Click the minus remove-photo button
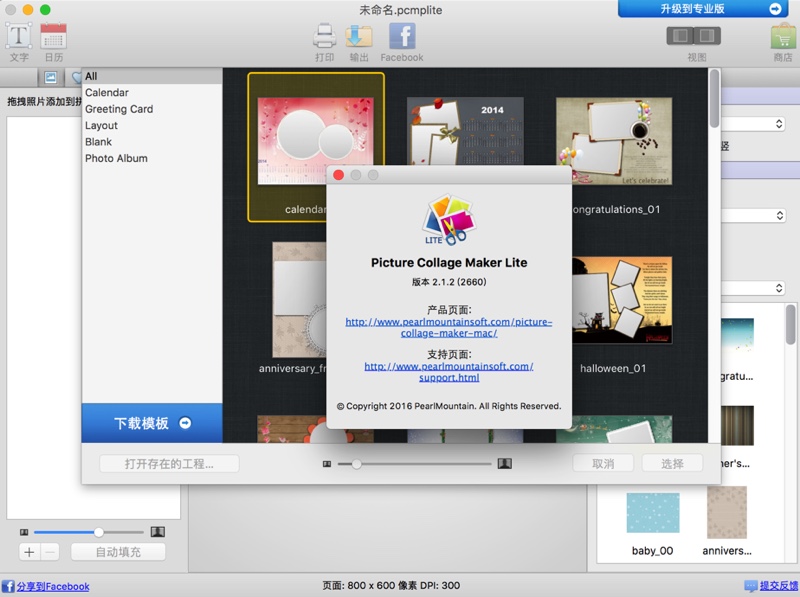800x597 pixels. click(x=49, y=552)
